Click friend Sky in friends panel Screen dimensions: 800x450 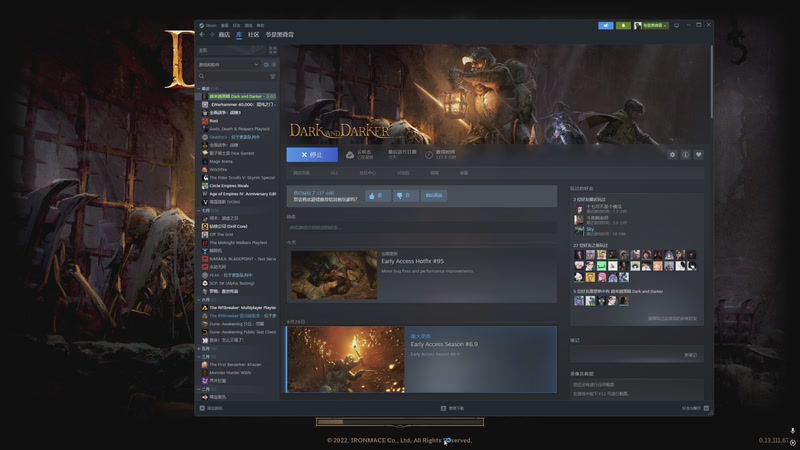(590, 229)
